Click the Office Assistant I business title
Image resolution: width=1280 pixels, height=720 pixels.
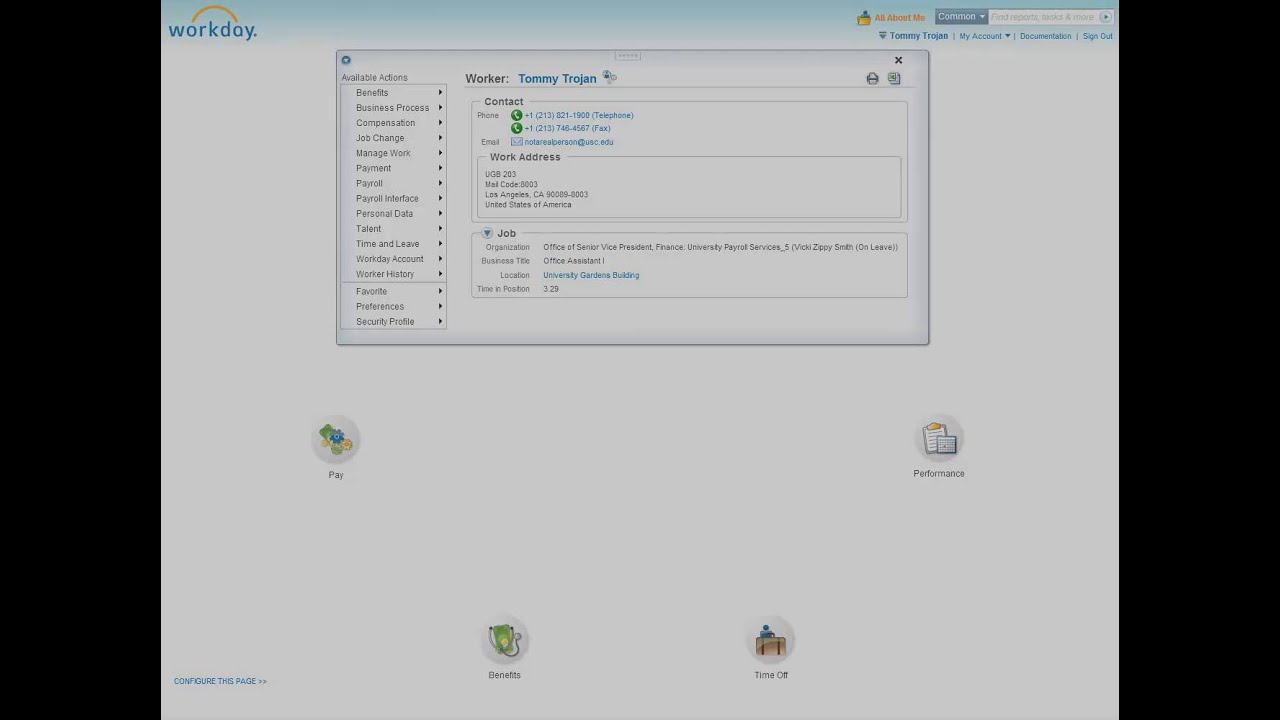pos(574,261)
